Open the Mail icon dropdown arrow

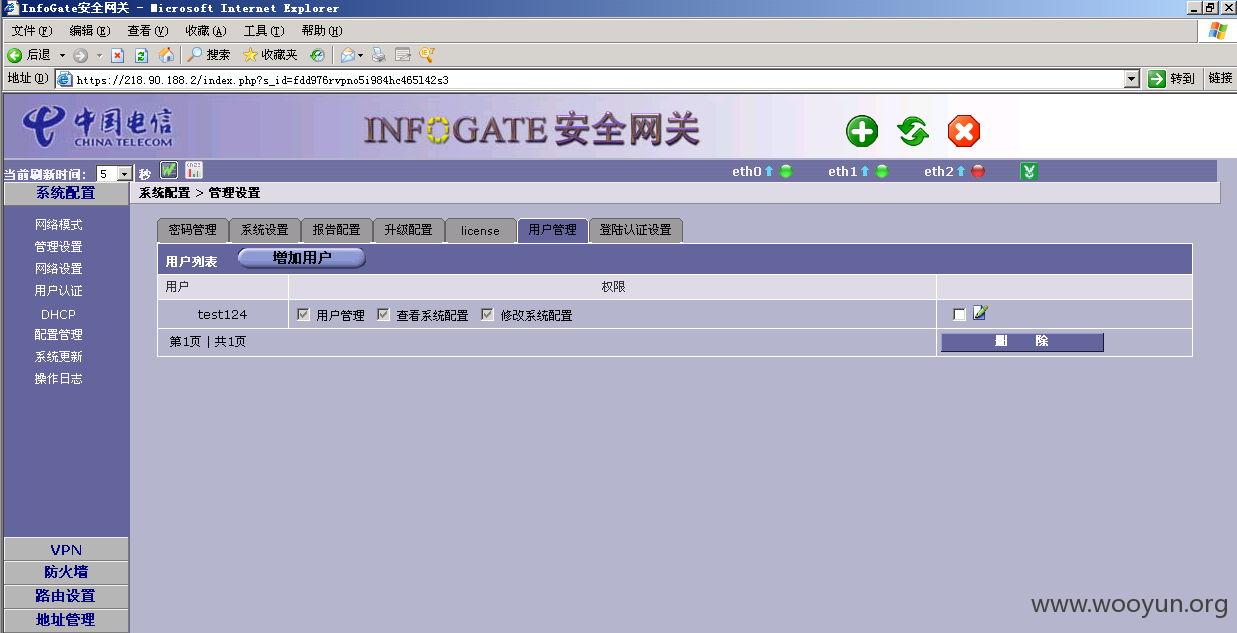tap(360, 55)
